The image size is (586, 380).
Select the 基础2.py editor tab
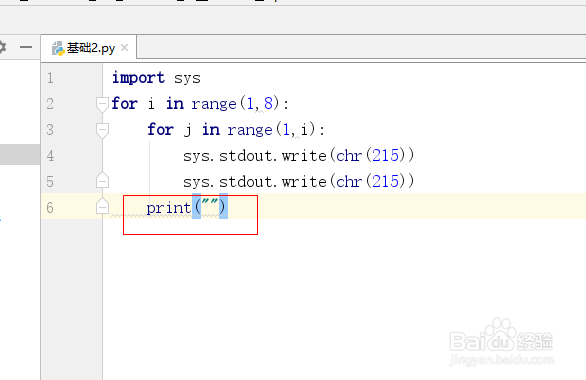click(89, 47)
